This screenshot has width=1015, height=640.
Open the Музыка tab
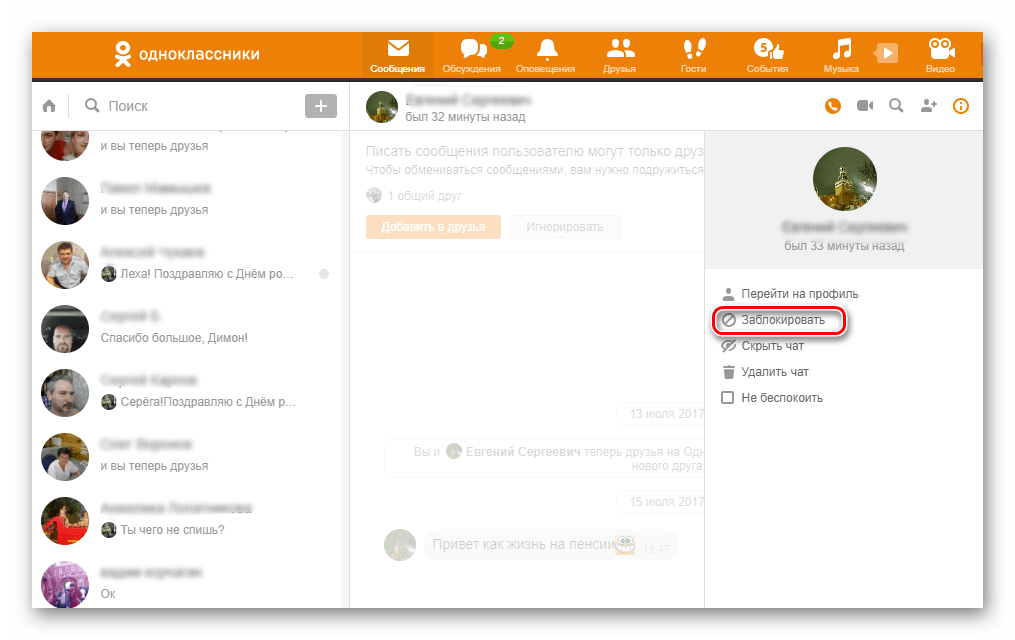(x=841, y=56)
